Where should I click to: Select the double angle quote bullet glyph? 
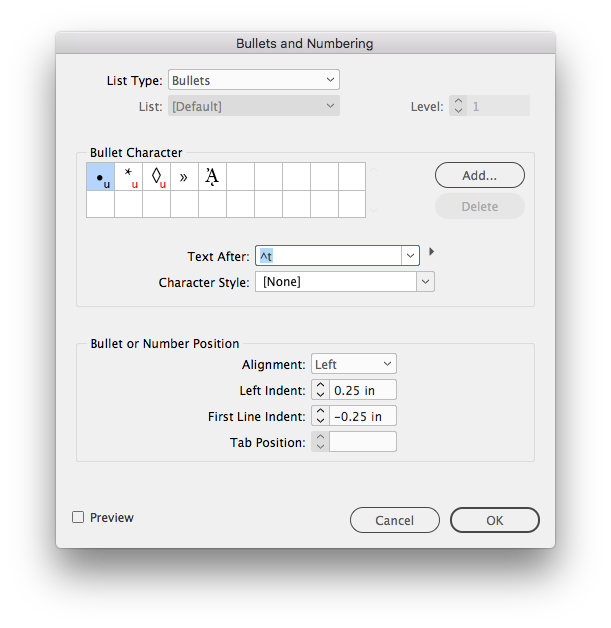pos(184,177)
